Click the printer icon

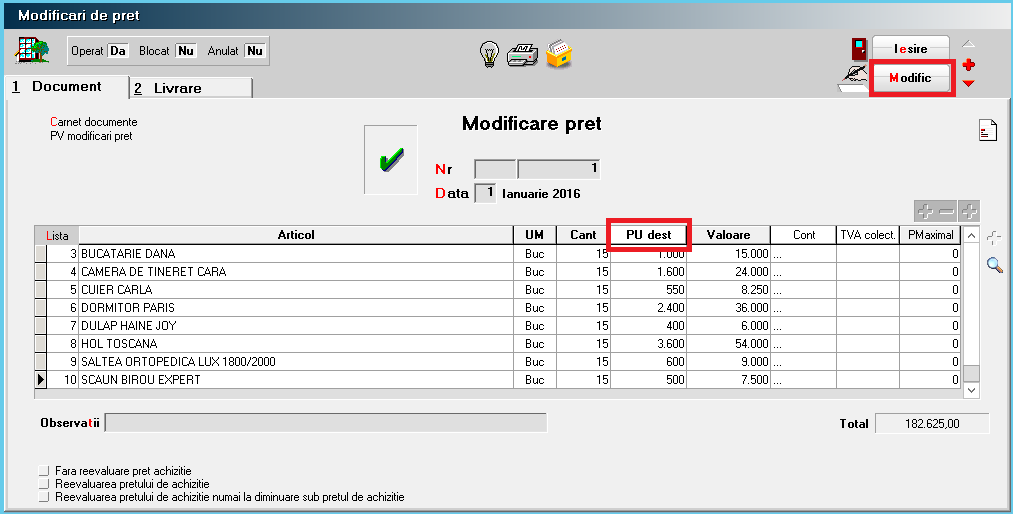point(523,54)
